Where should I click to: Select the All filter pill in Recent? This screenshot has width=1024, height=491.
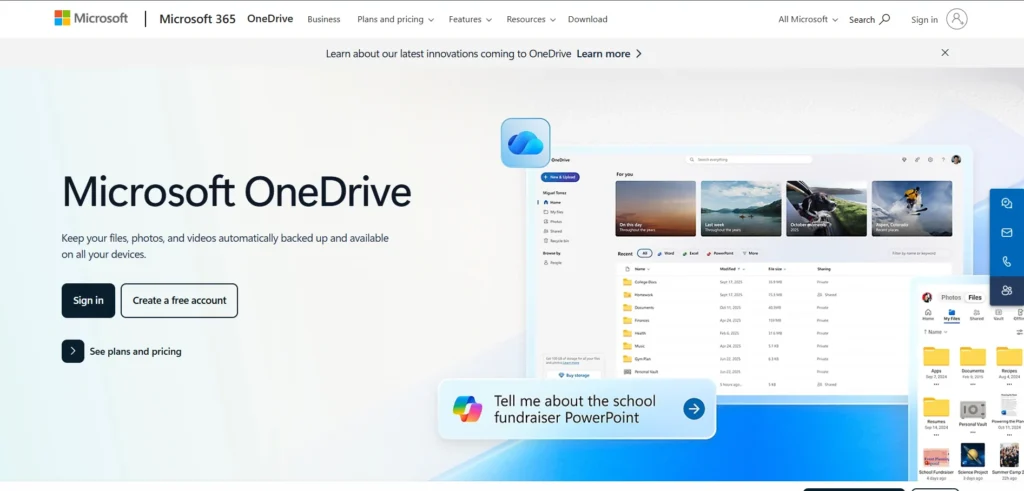tap(645, 253)
